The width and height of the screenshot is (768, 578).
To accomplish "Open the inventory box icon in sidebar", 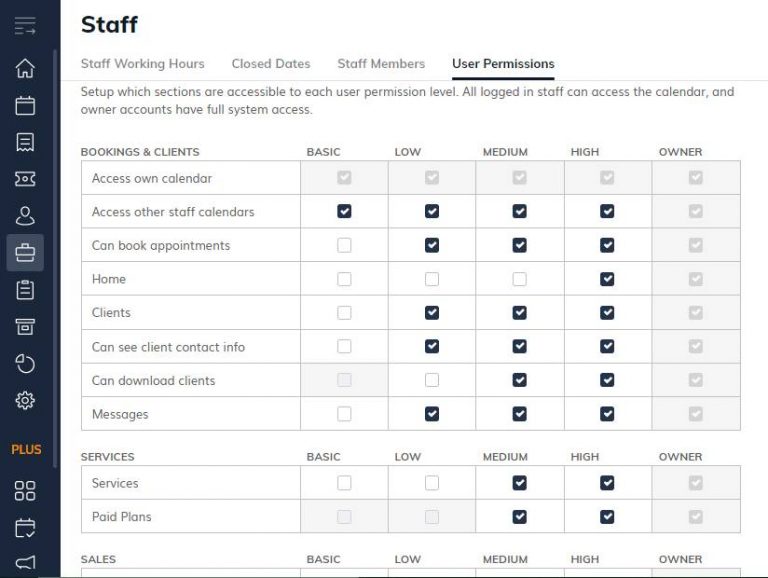I will click(25, 327).
